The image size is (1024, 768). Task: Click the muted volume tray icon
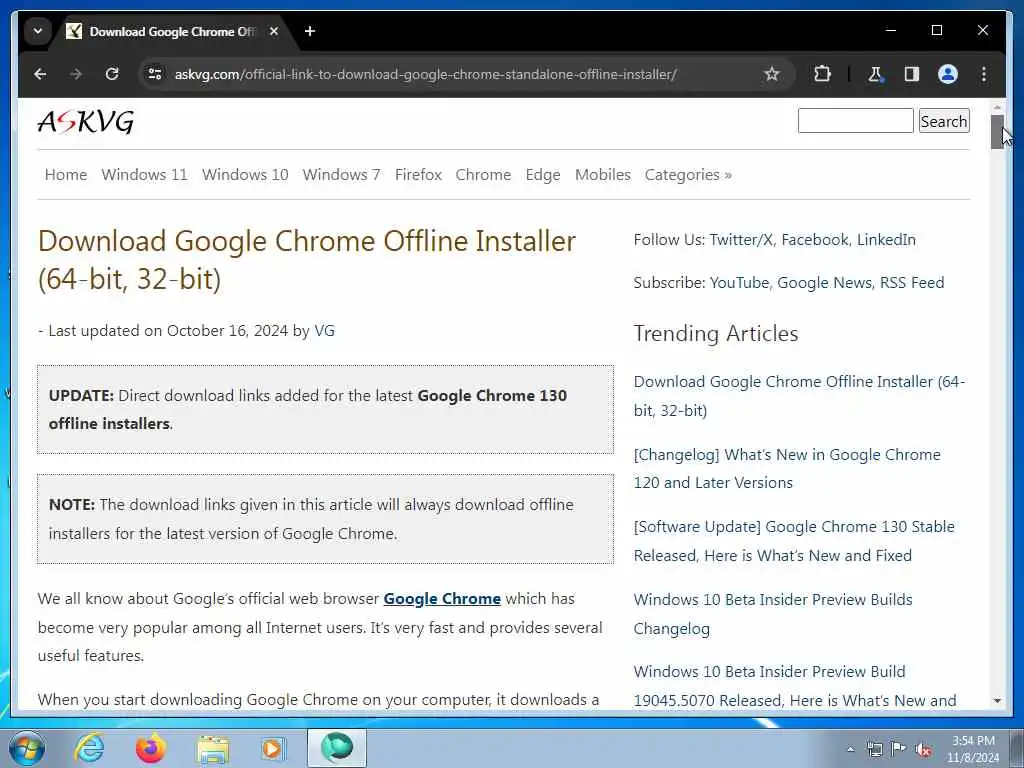coord(923,749)
